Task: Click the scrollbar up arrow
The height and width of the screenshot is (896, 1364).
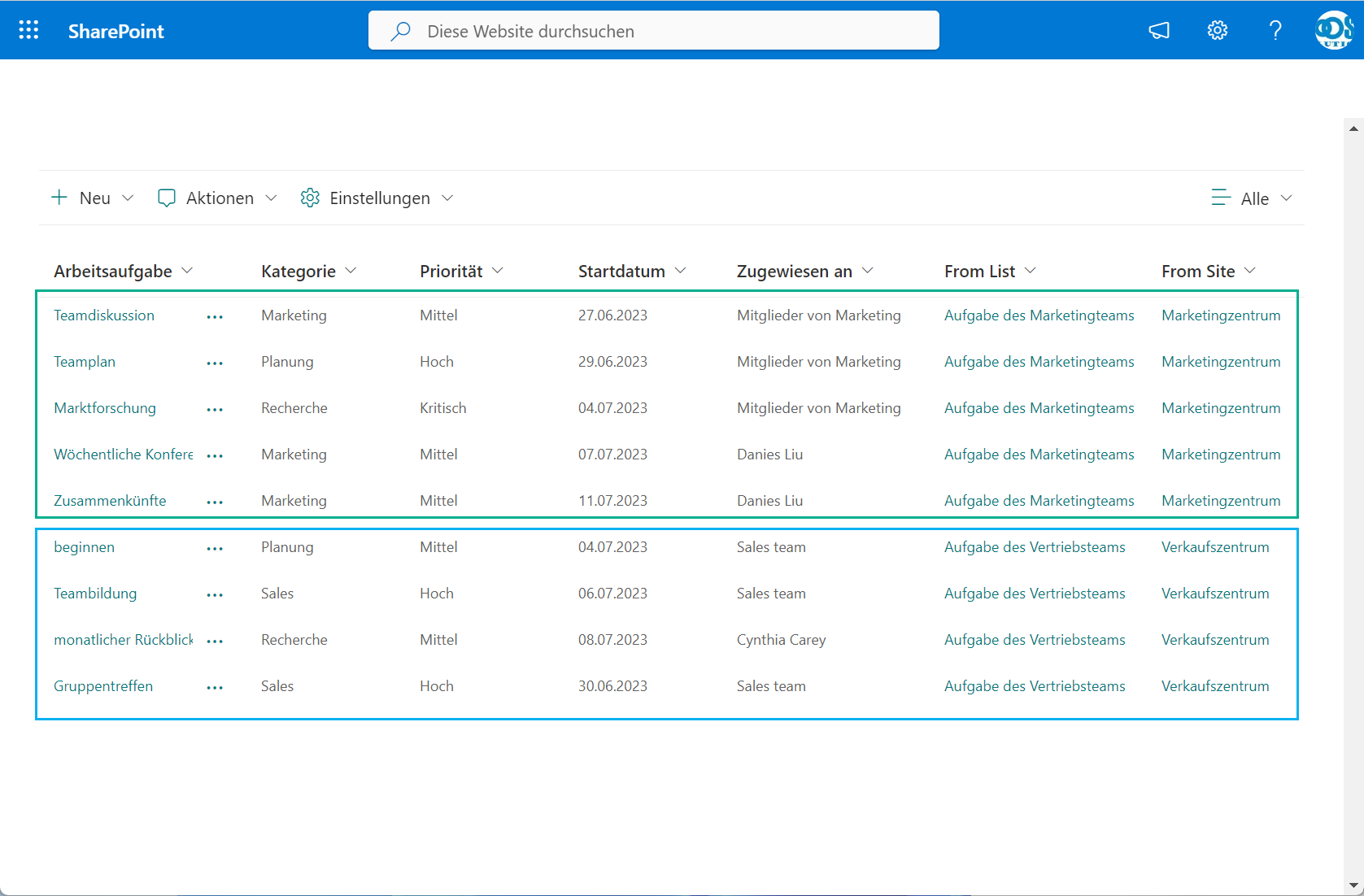Action: point(1353,128)
